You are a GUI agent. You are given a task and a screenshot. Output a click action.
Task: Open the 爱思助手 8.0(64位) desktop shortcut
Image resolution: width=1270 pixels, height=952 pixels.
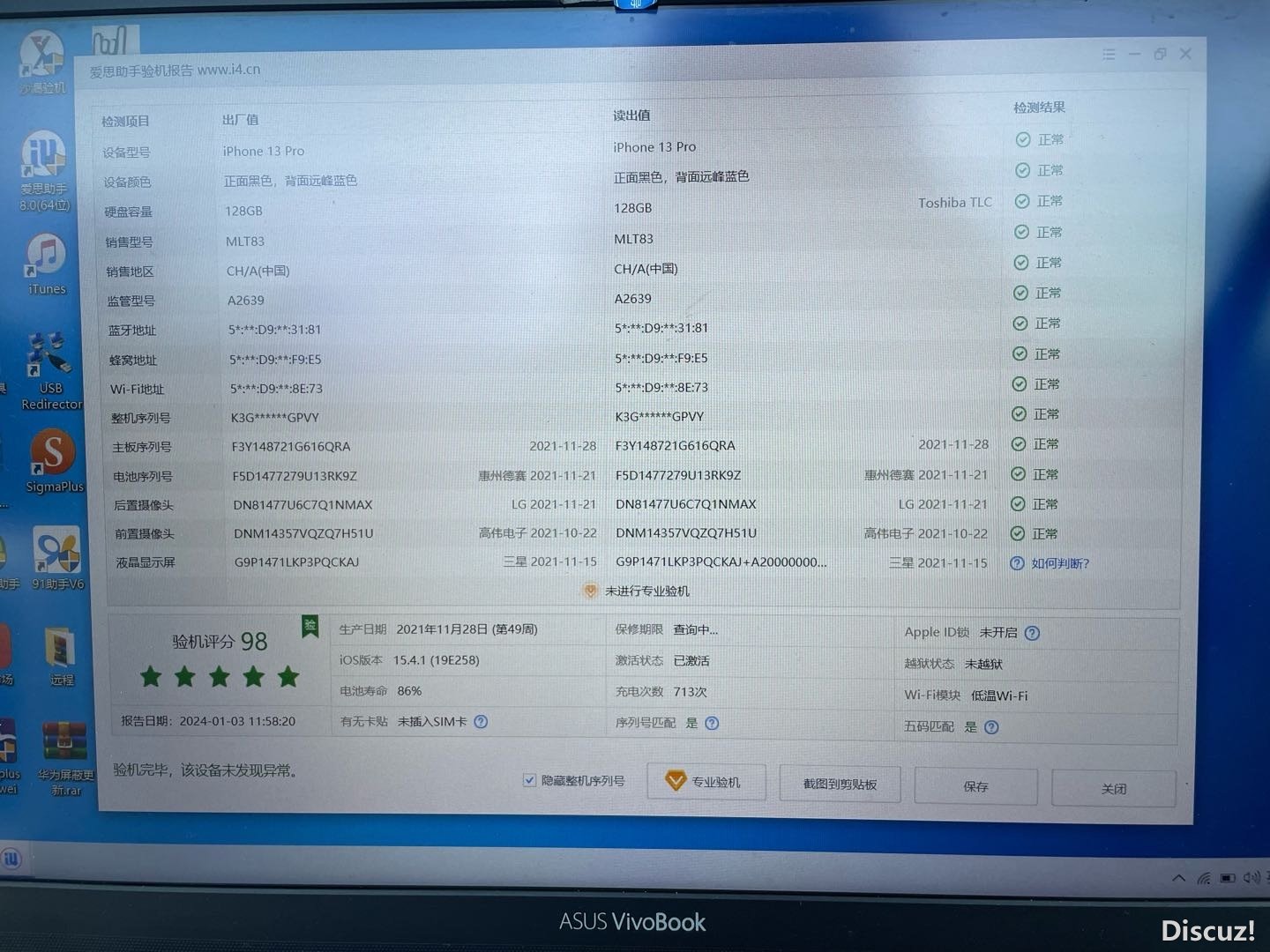pyautogui.click(x=44, y=170)
